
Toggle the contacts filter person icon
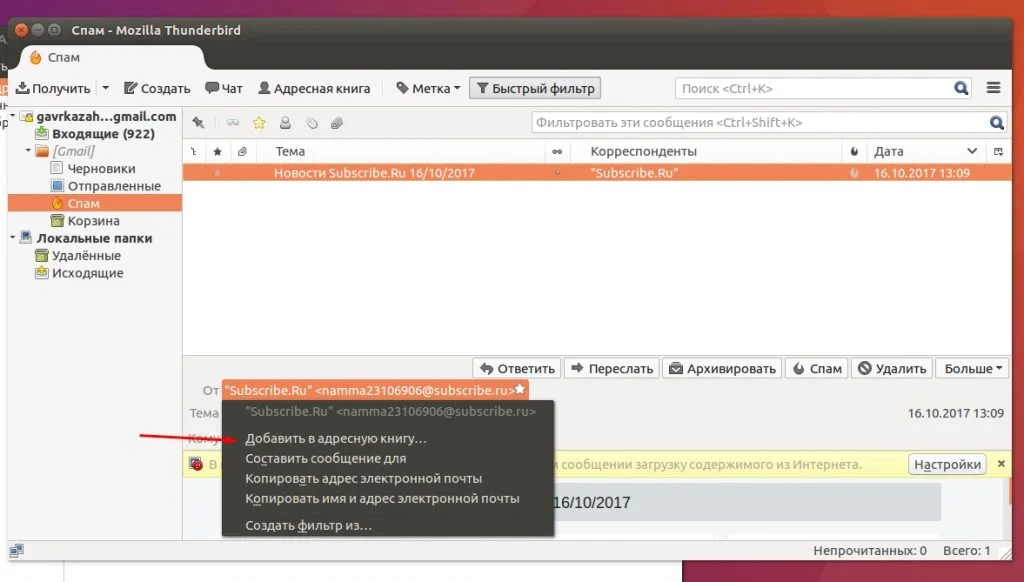click(x=285, y=123)
